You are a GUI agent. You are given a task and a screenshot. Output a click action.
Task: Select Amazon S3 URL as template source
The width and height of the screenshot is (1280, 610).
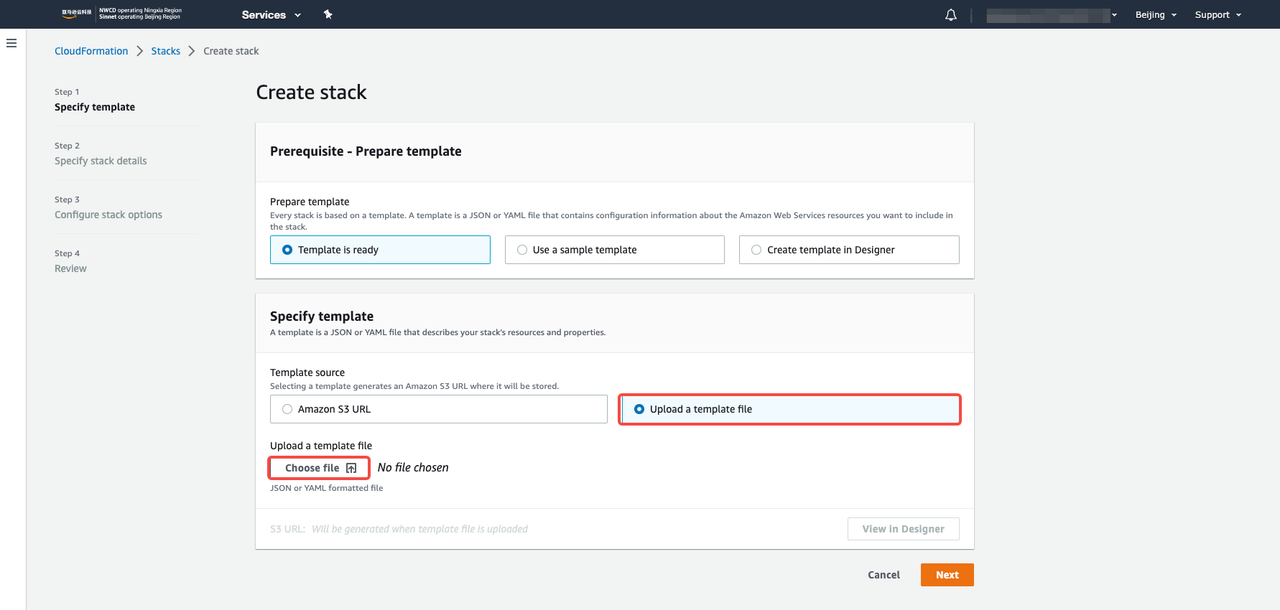[288, 409]
